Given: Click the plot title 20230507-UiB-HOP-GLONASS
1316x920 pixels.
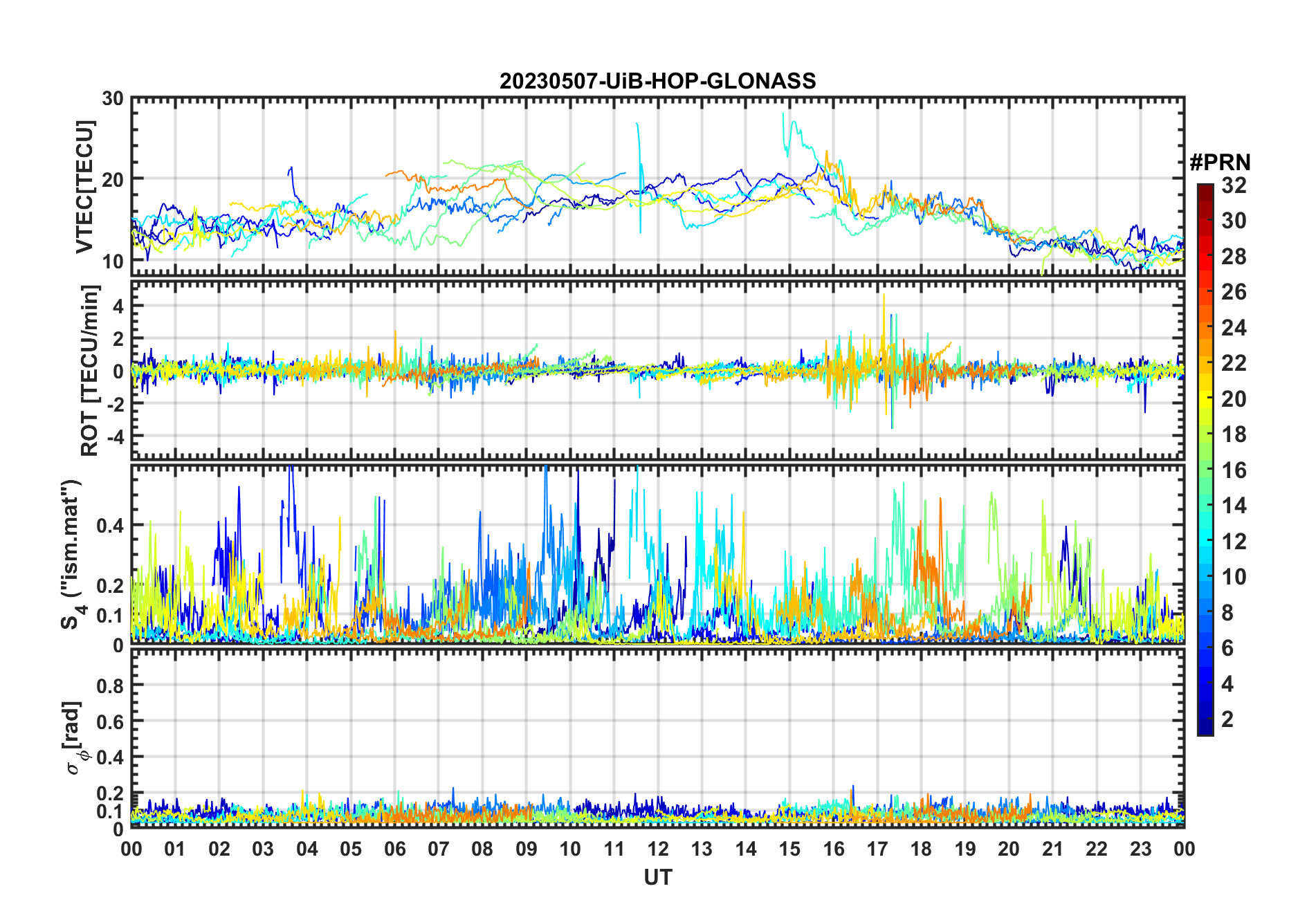Looking at the screenshot, I should coord(657,82).
